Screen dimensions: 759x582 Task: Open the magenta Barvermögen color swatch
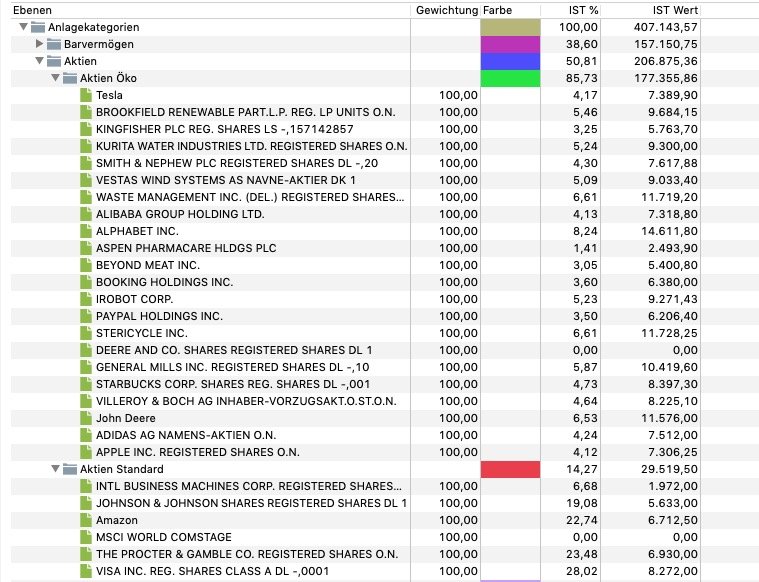point(510,44)
